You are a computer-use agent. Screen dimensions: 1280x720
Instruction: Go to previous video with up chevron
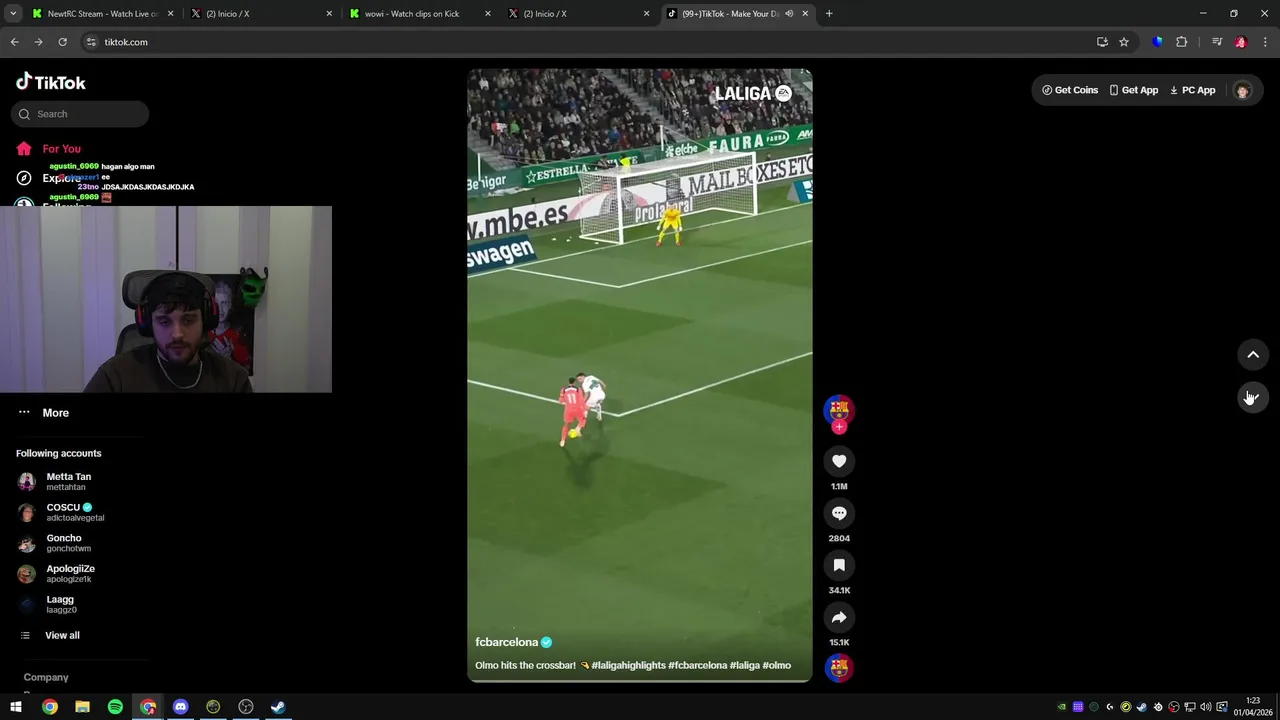1253,354
